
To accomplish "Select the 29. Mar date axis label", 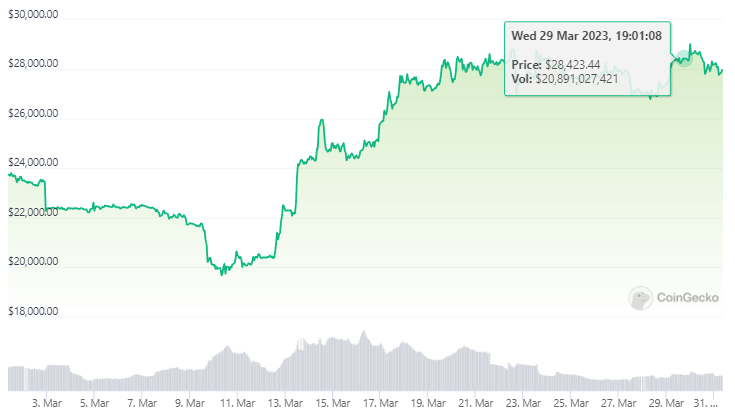I will coord(666,403).
